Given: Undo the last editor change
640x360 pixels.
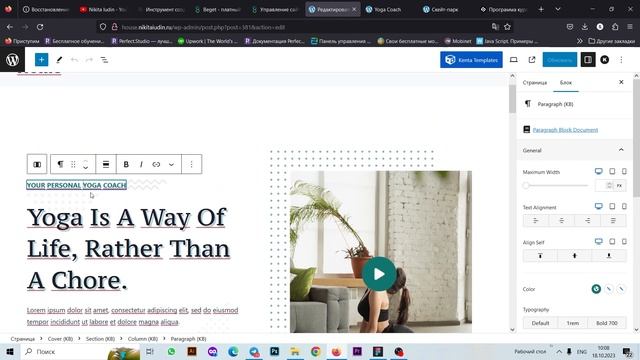Looking at the screenshot, I should [x=74, y=60].
